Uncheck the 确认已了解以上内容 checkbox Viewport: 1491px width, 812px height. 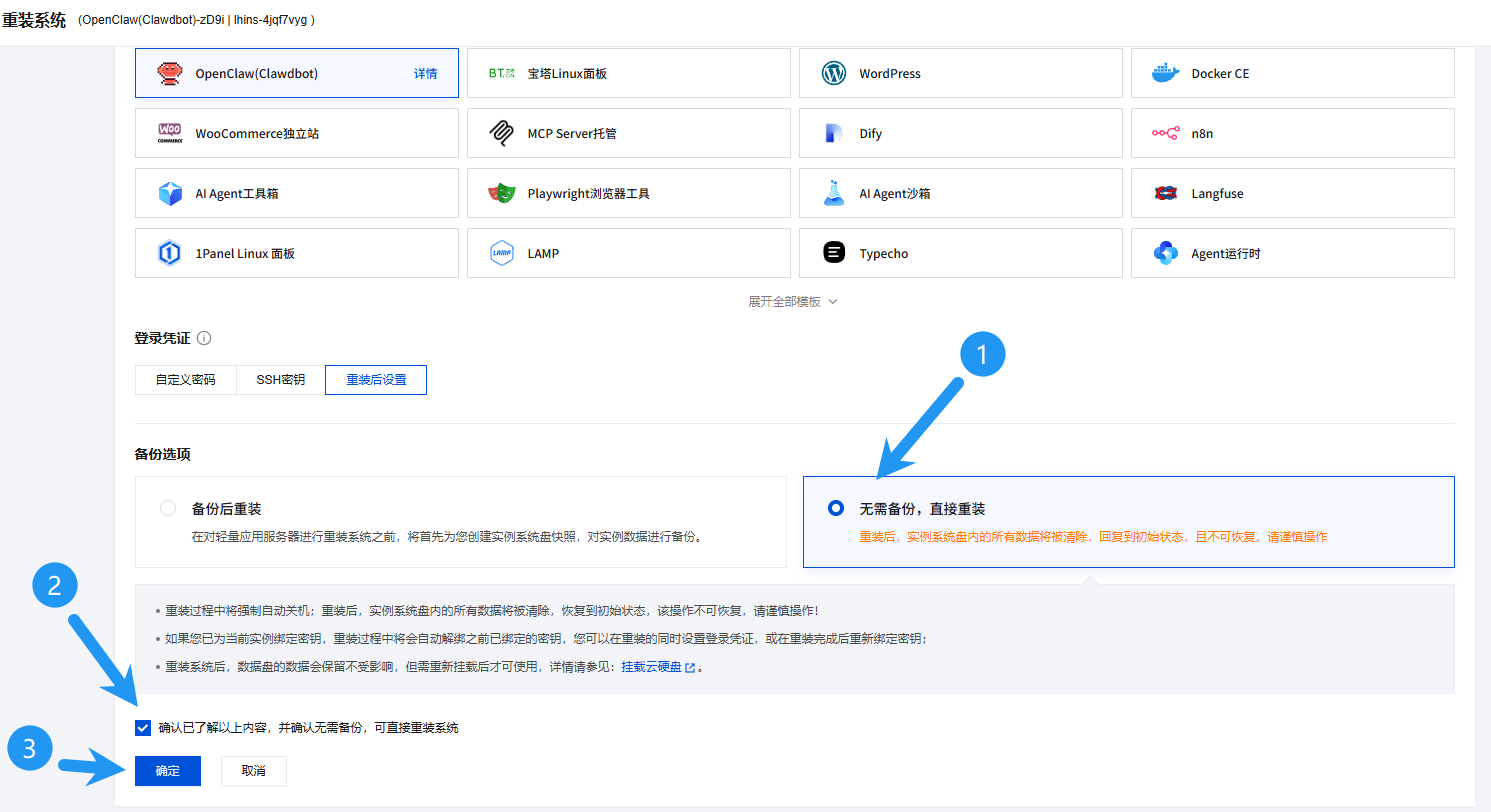[143, 727]
